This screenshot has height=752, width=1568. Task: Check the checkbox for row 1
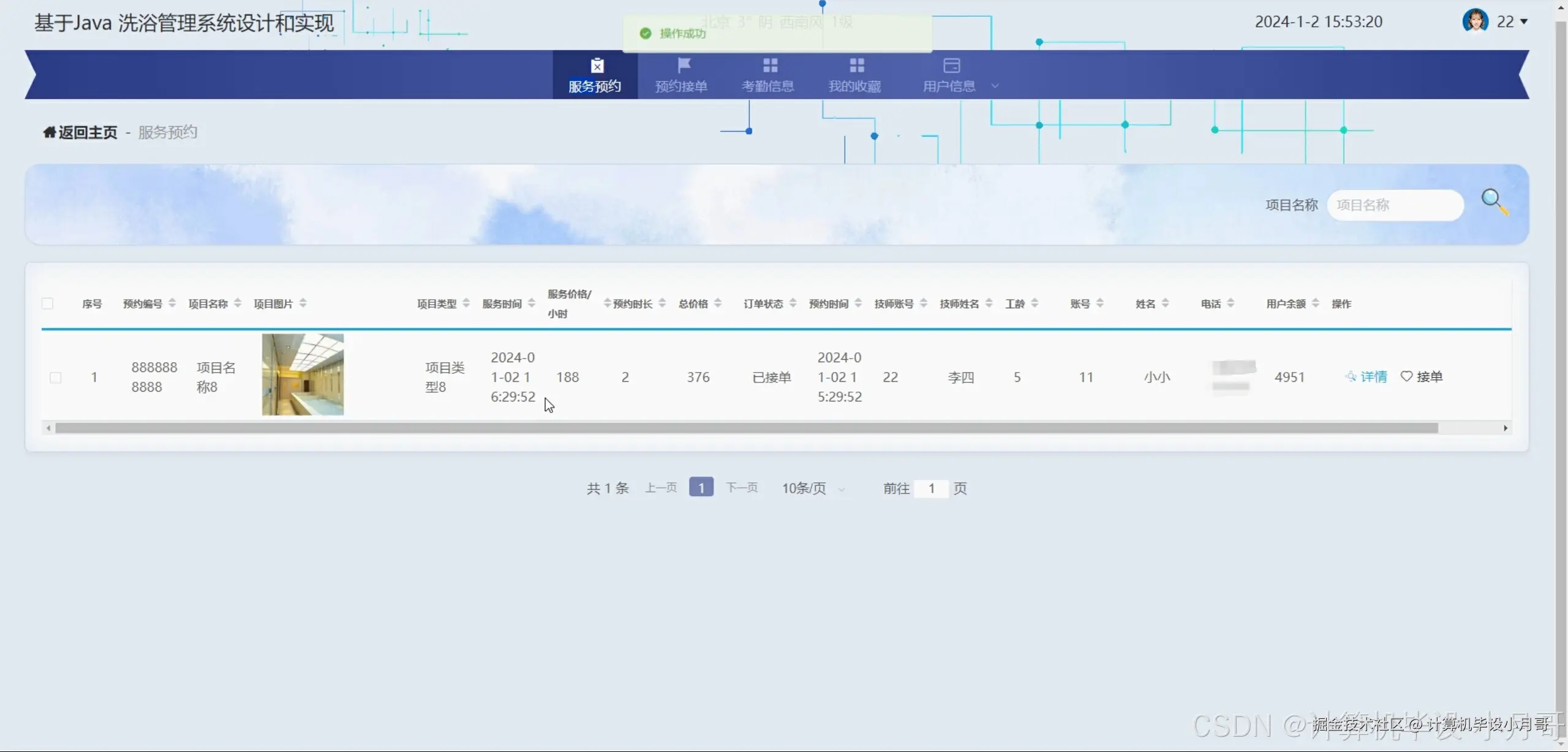[x=55, y=377]
